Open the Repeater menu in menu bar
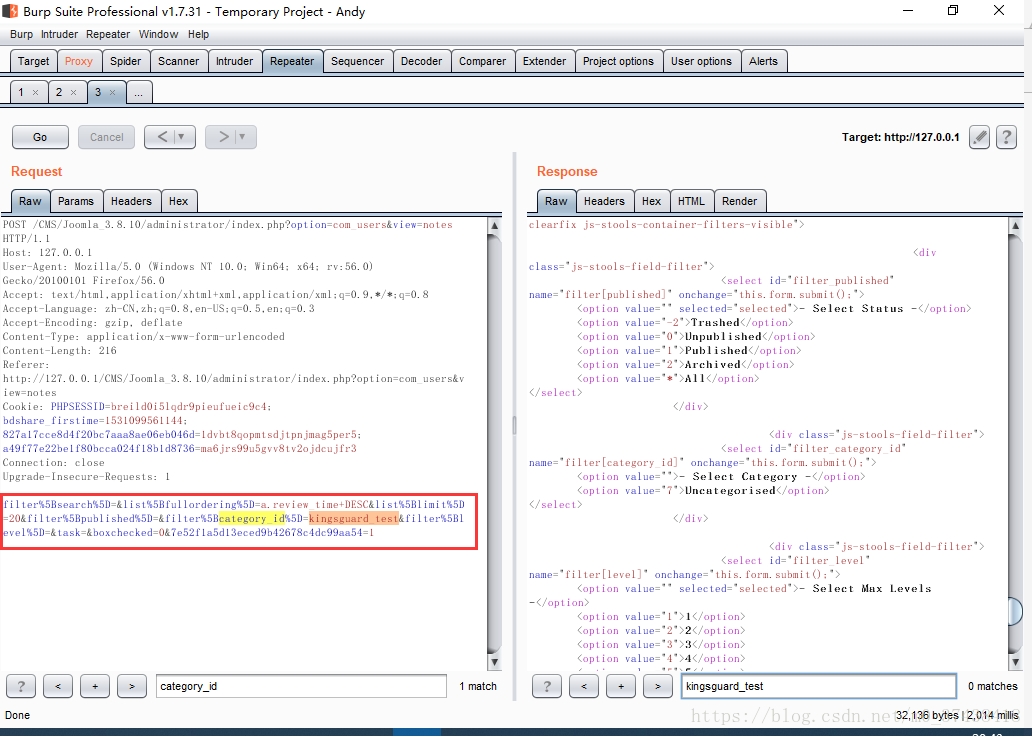1032x736 pixels. (108, 34)
